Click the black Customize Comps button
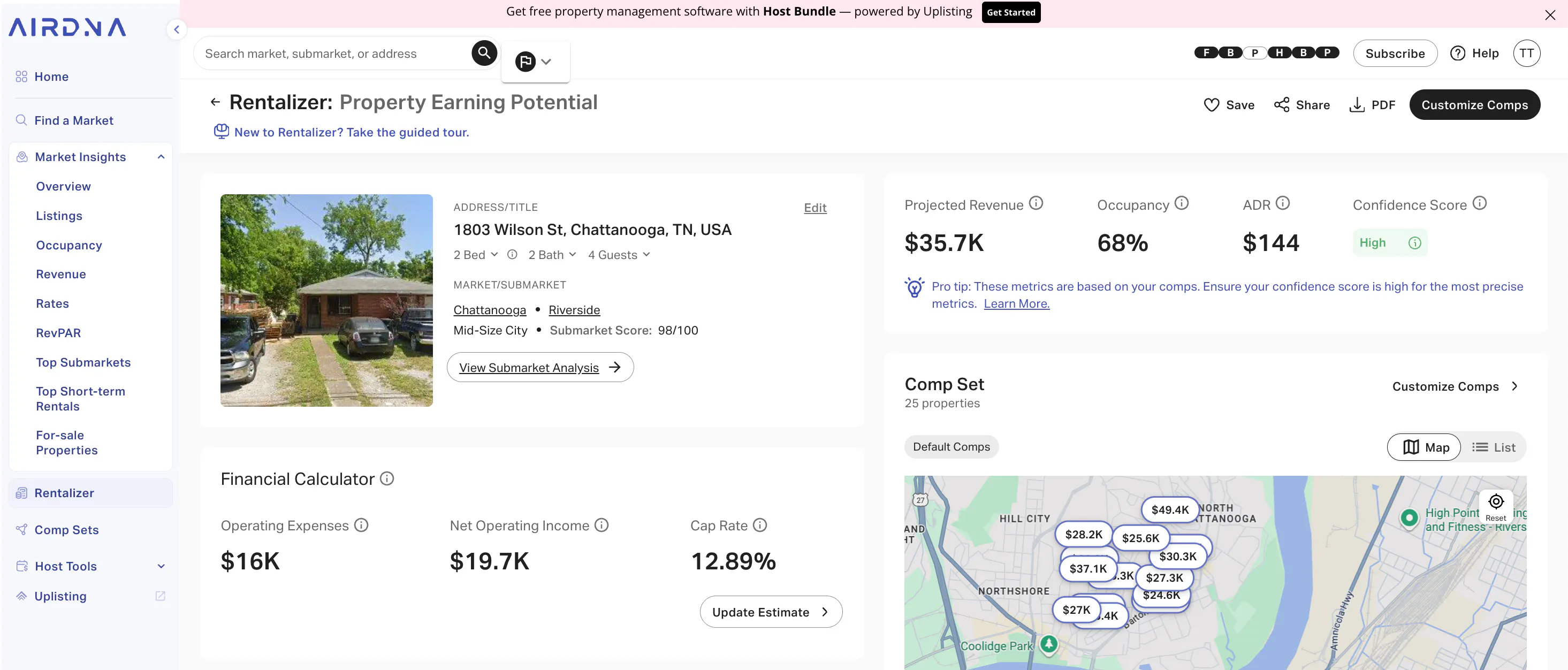This screenshot has height=670, width=1568. click(x=1474, y=105)
